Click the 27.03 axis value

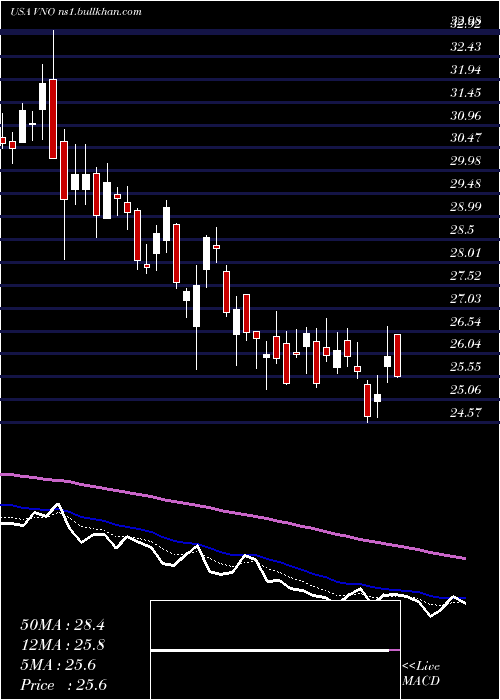click(x=466, y=298)
